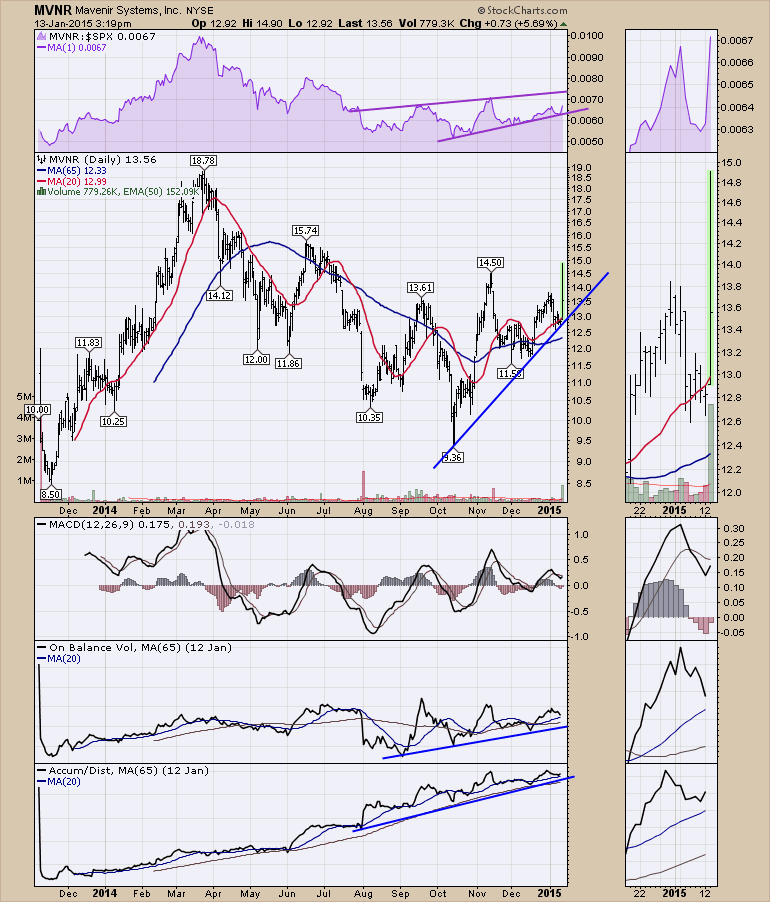Screen dimensions: 770x902
Task: Click the 14.12 low price label
Action: click(x=219, y=295)
